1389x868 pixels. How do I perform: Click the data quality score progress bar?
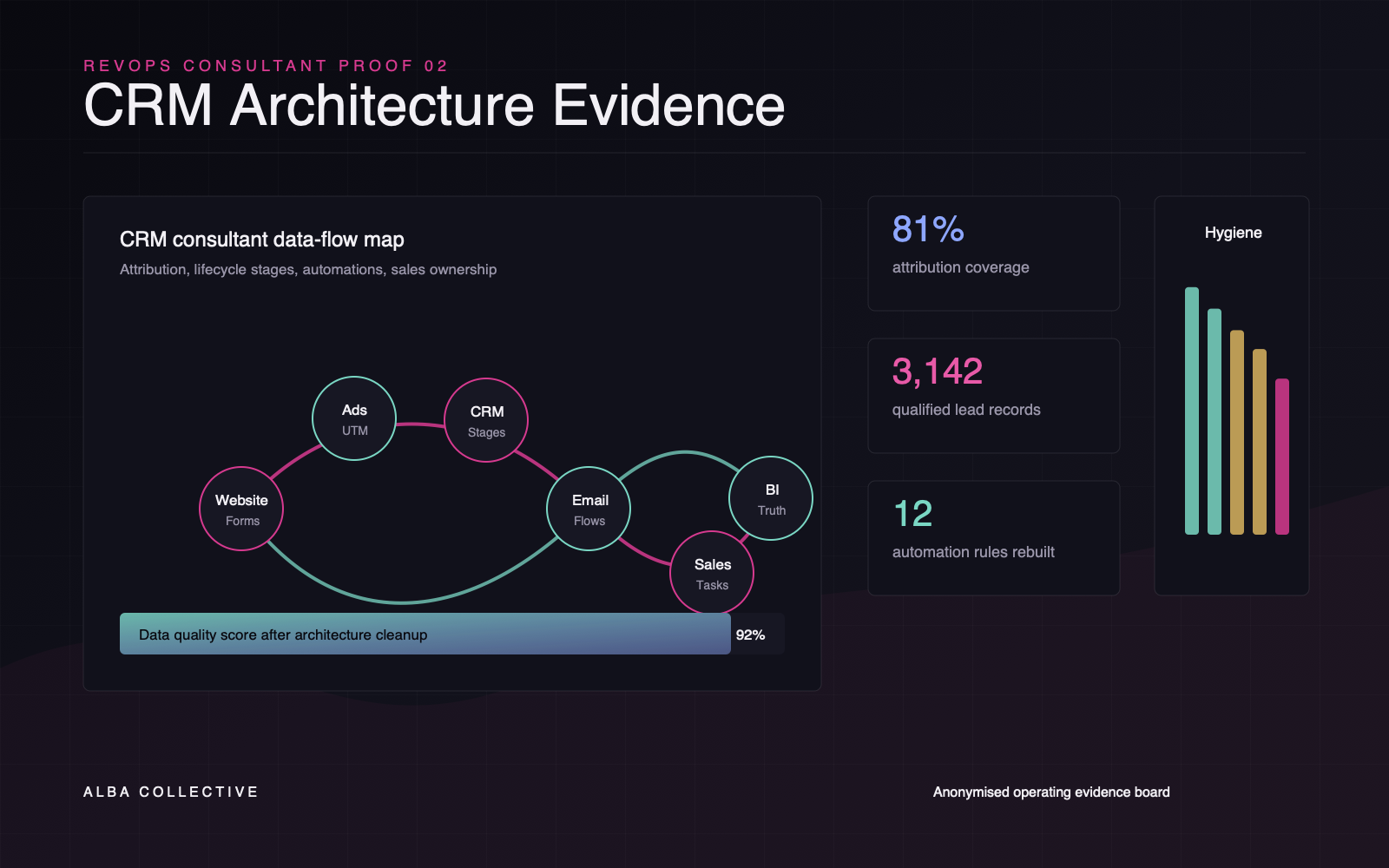452,634
